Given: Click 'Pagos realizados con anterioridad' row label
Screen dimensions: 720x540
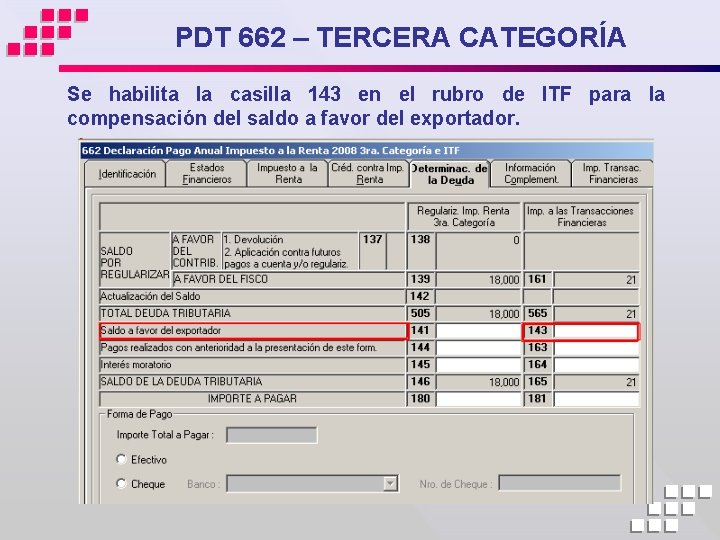Looking at the screenshot, I should [239, 348].
